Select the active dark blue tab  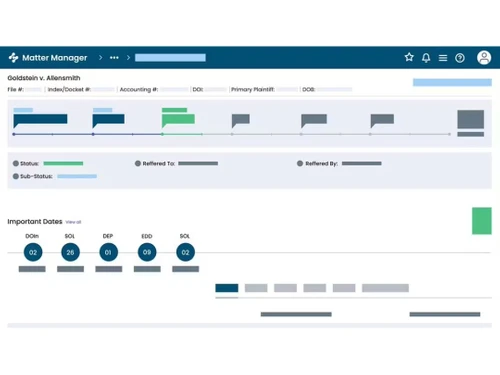tap(227, 288)
